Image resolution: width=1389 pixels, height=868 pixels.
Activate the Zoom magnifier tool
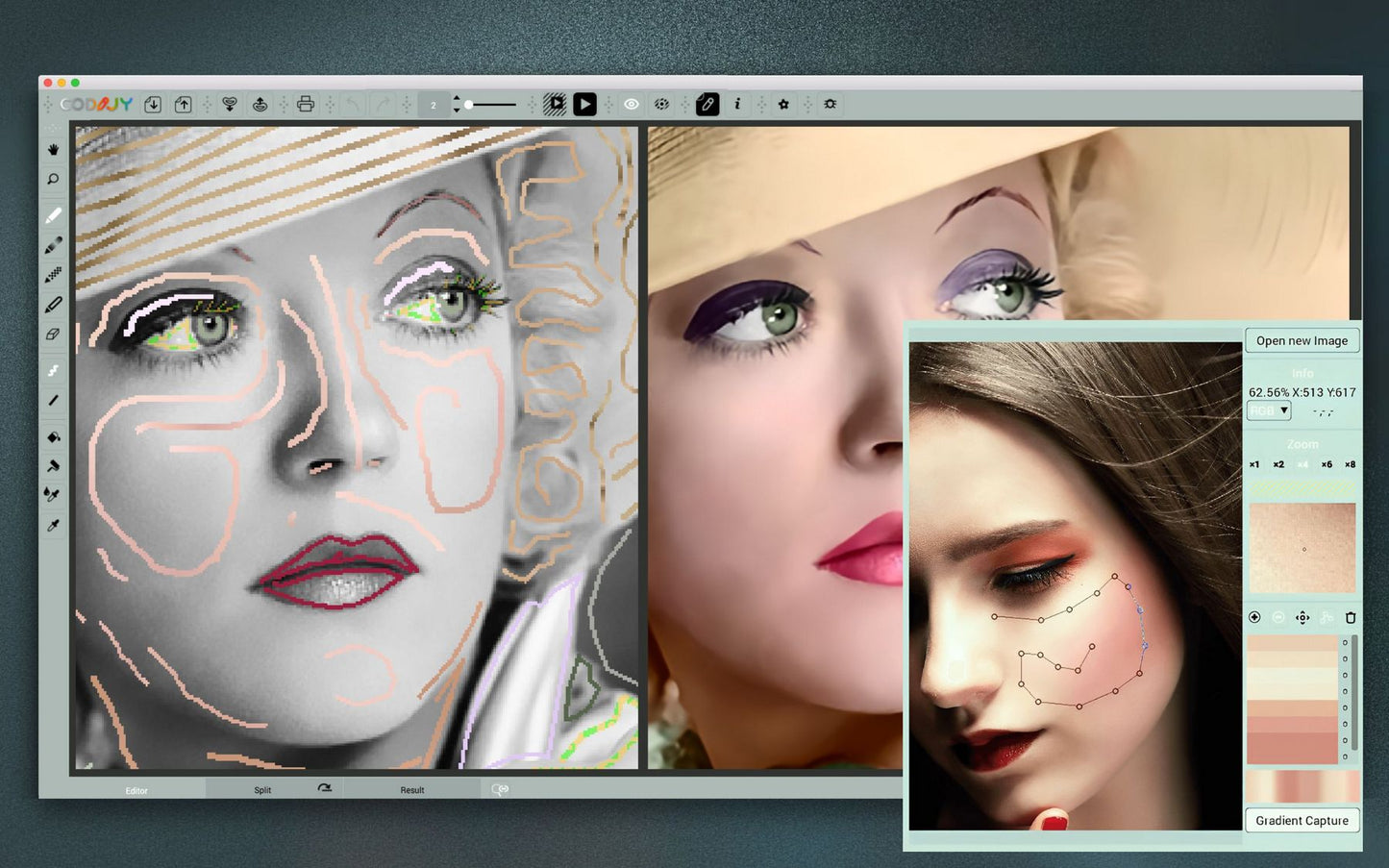[53, 179]
